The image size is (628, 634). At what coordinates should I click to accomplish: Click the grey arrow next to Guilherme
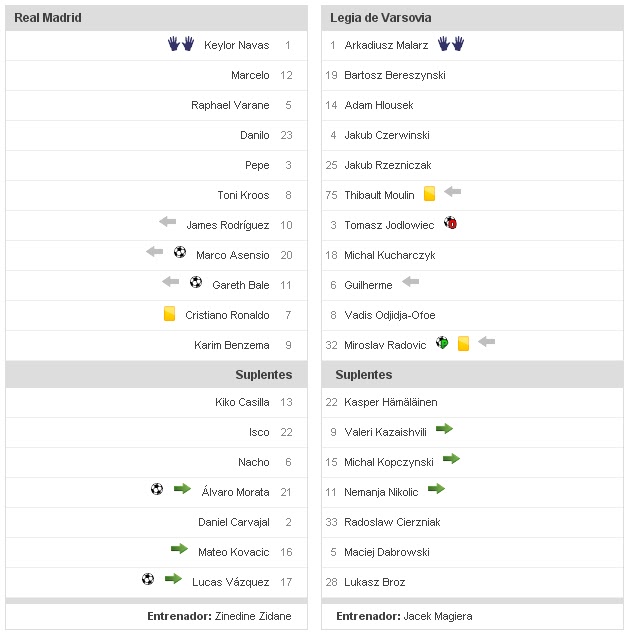410,283
